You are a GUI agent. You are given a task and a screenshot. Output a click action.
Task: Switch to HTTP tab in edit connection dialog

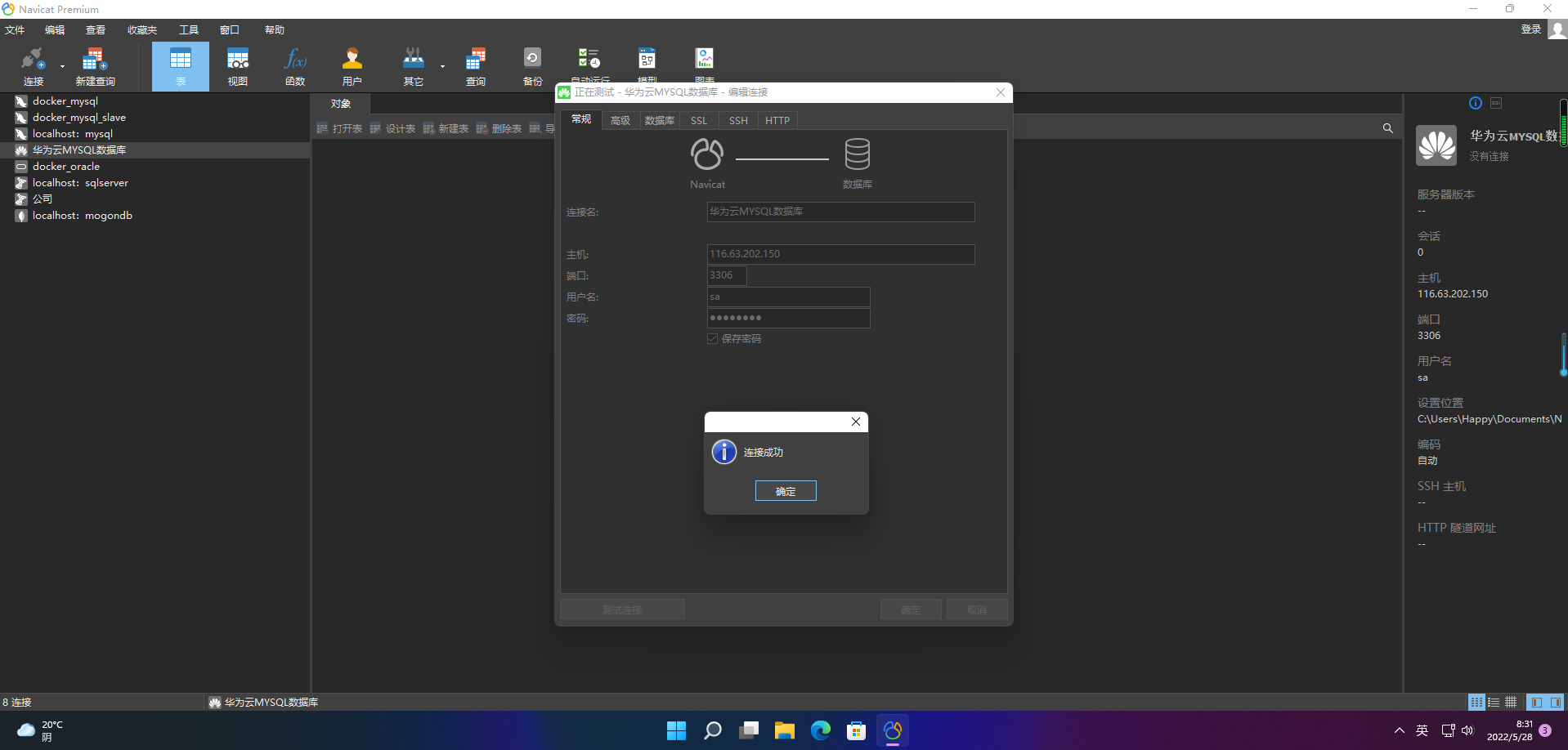(777, 120)
